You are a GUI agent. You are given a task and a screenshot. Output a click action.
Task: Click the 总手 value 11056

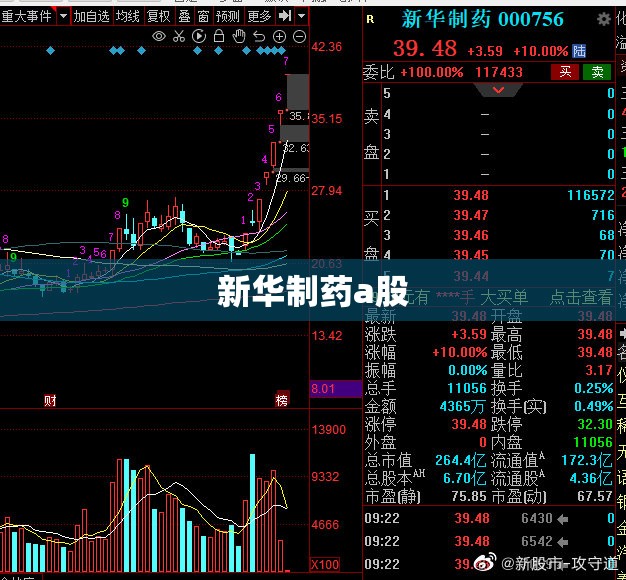pos(467,388)
